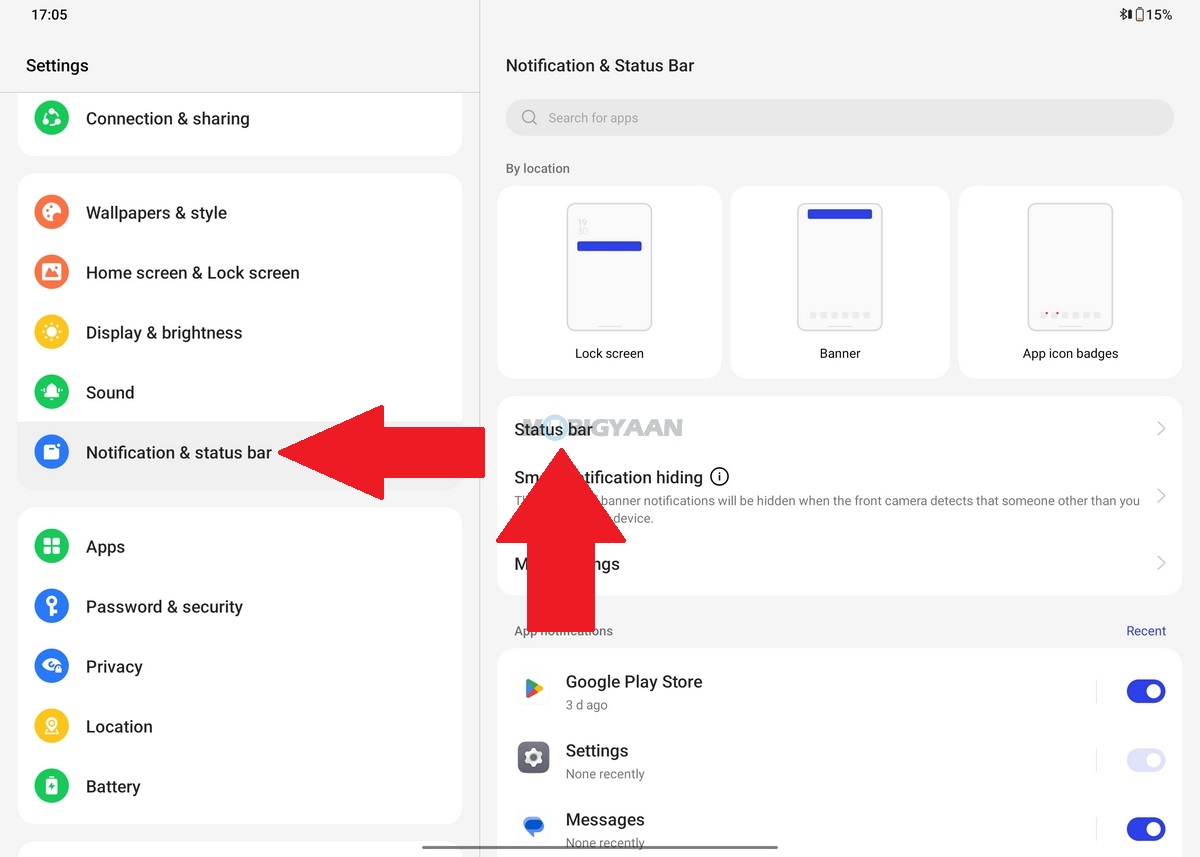
Task: Open the Privacy eye icon
Action: point(51,667)
